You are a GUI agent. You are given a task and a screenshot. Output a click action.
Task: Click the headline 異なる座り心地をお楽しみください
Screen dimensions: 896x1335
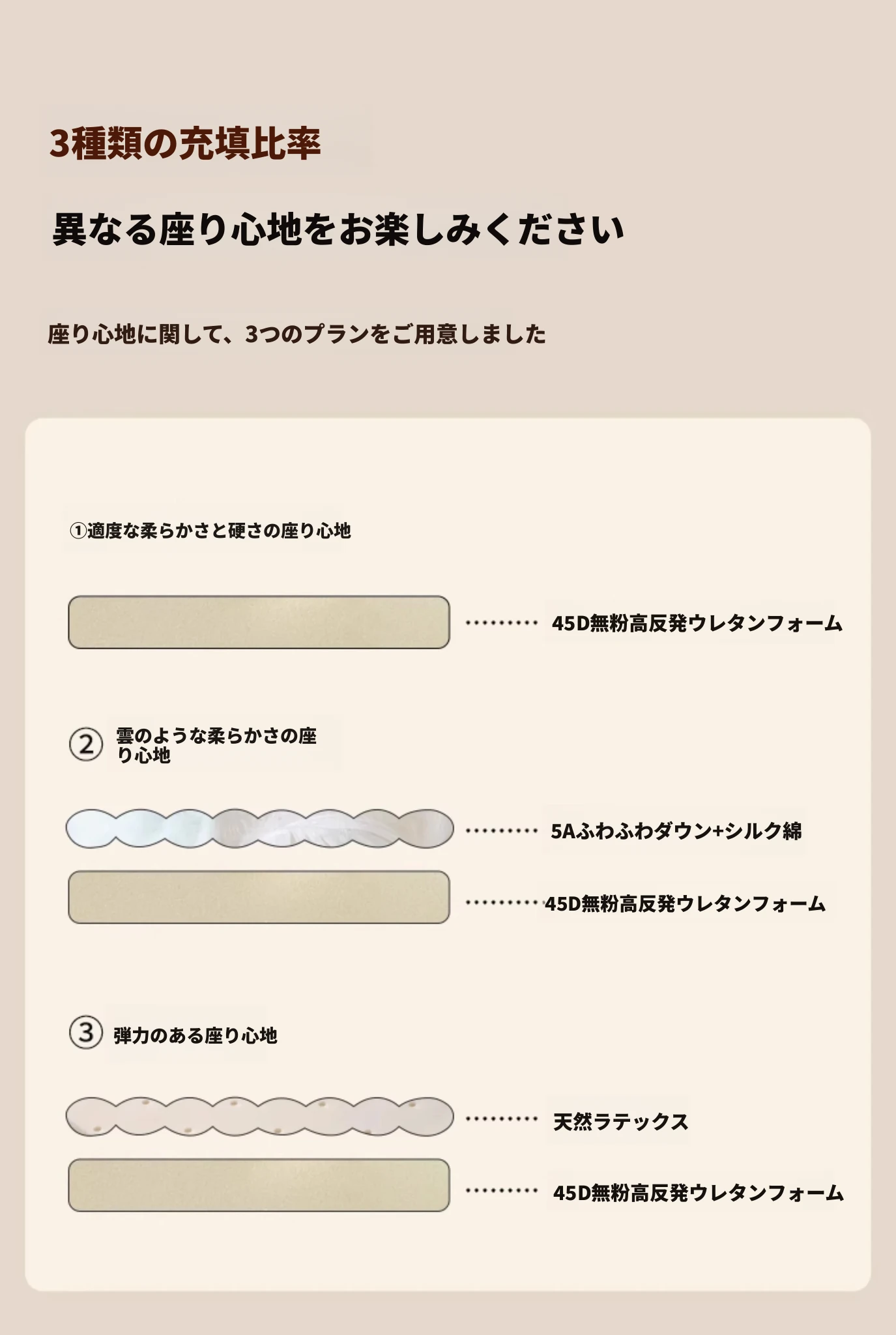[338, 229]
